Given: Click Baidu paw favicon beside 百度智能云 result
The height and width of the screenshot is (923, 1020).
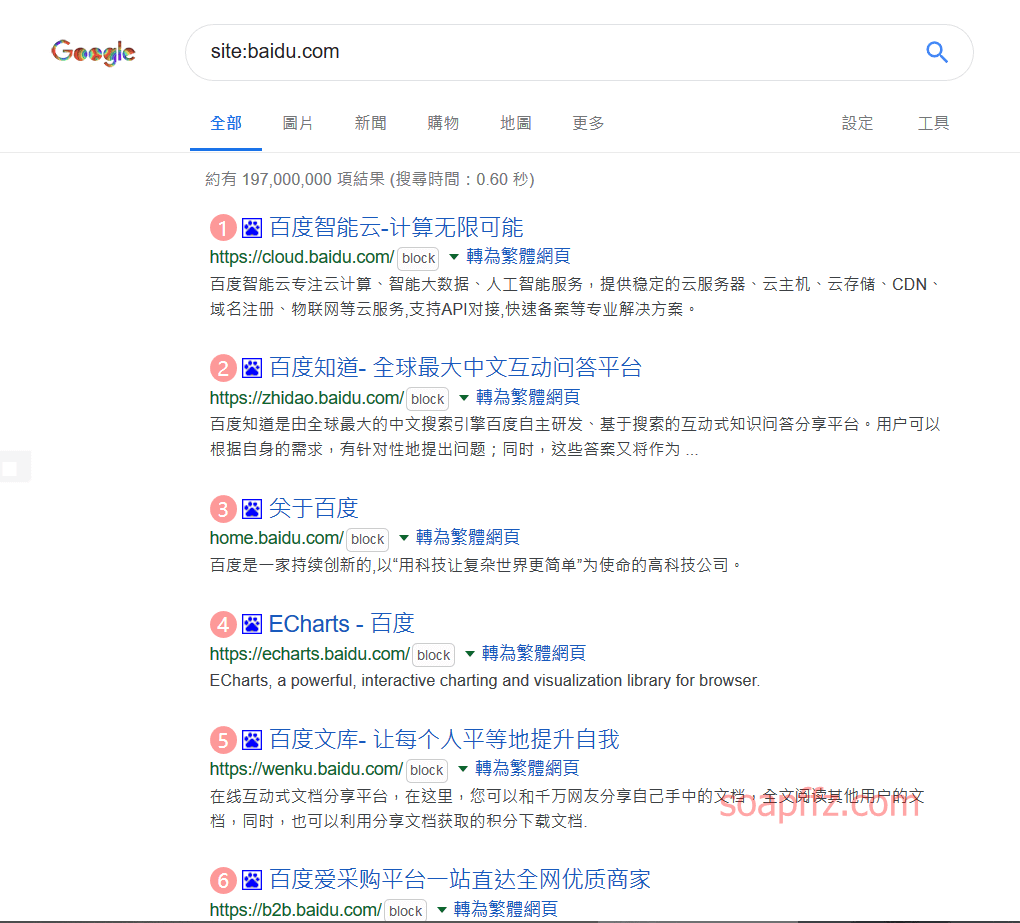Looking at the screenshot, I should (252, 228).
